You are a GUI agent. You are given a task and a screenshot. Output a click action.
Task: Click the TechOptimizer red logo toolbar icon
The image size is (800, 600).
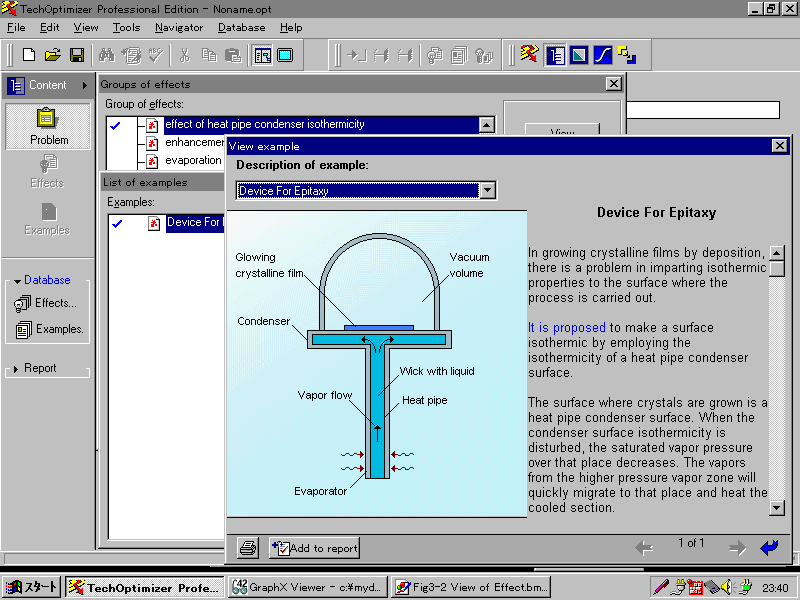[x=530, y=54]
